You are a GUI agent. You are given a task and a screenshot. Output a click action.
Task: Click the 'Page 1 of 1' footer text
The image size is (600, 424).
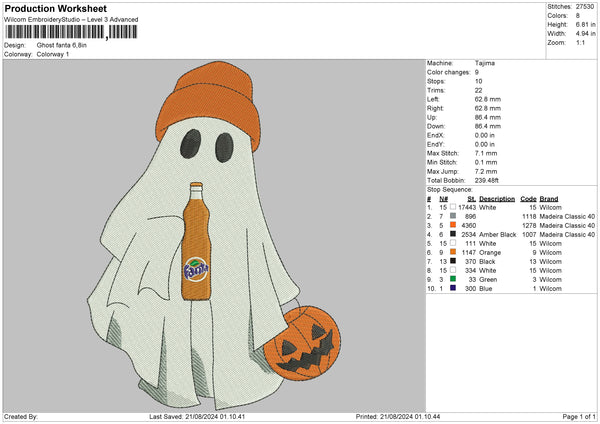[579, 416]
